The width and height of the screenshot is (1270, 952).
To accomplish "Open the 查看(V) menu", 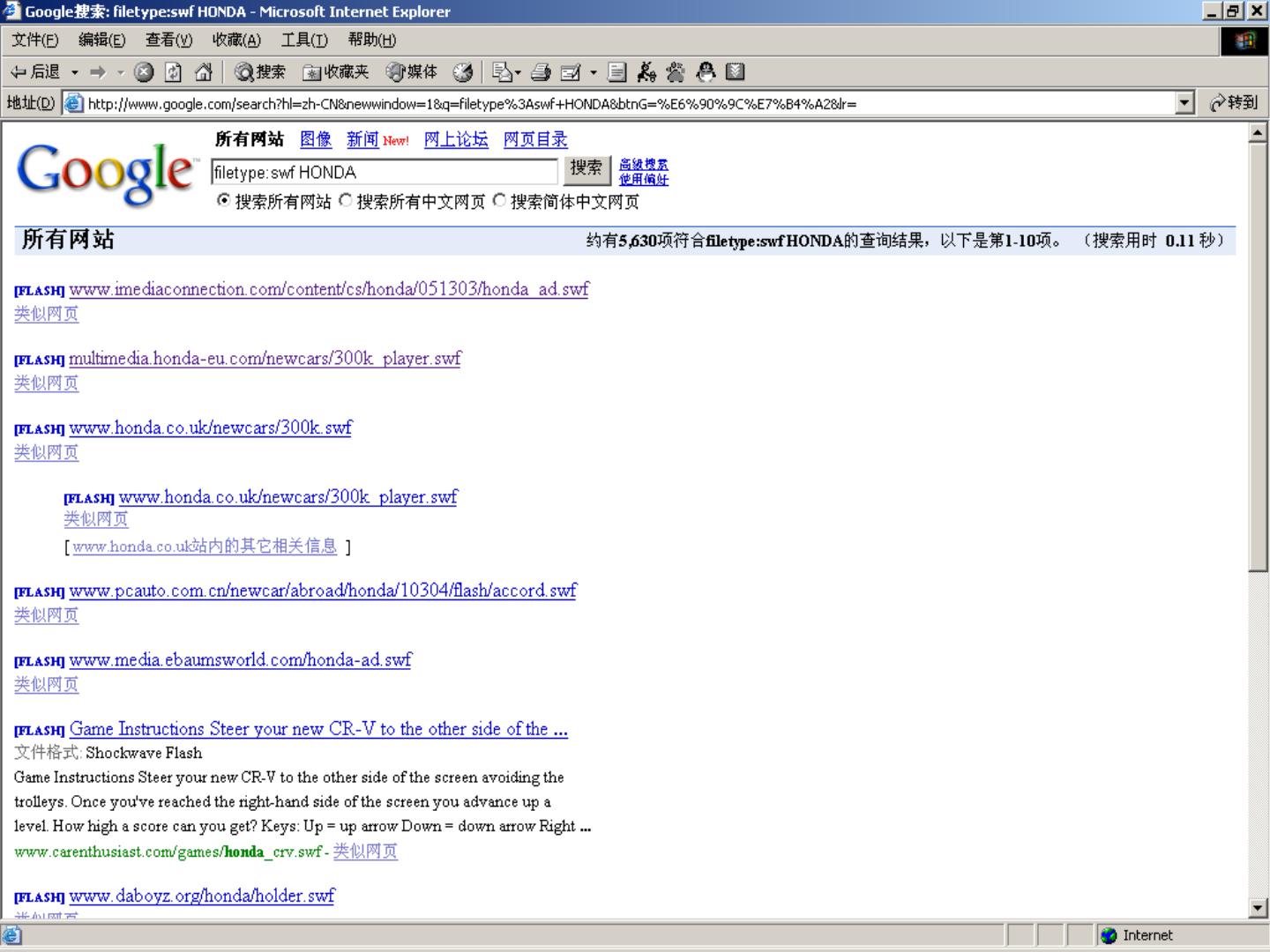I will point(168,41).
